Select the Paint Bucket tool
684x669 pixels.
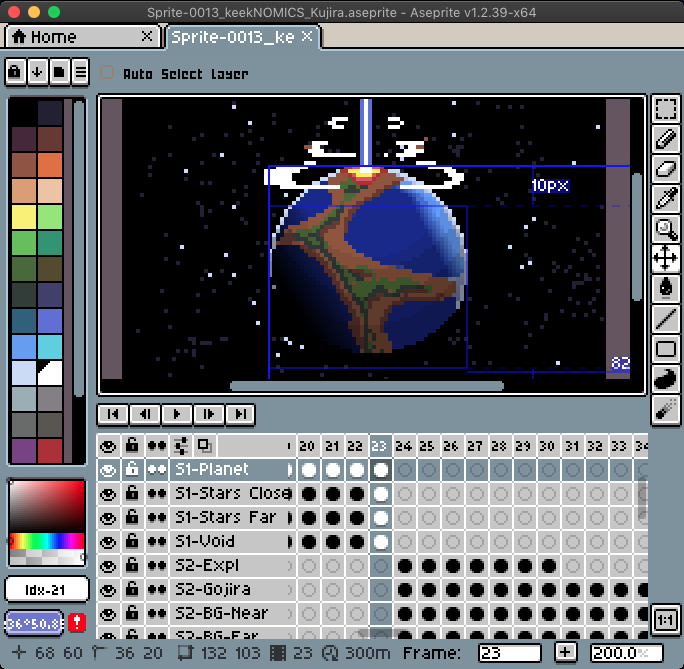tap(665, 287)
